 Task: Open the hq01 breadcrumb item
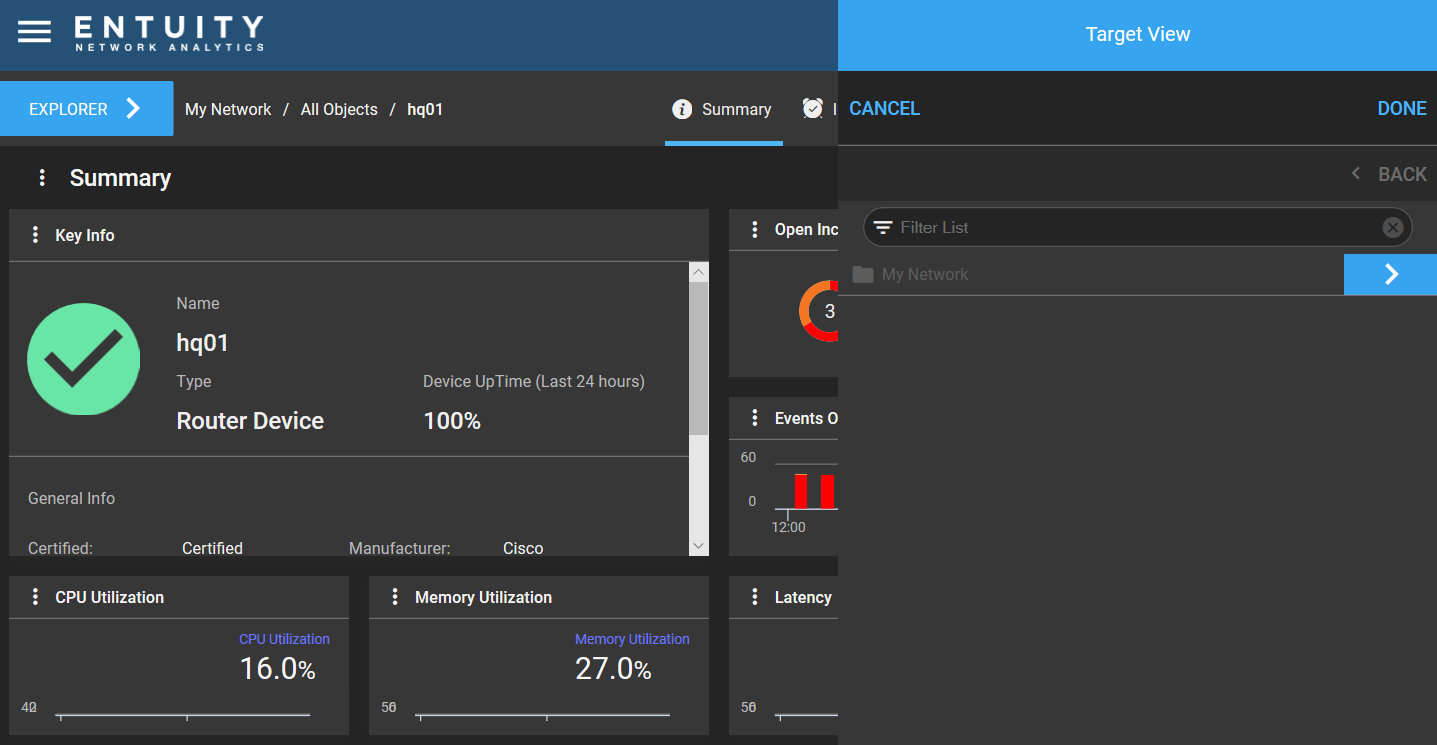click(425, 109)
